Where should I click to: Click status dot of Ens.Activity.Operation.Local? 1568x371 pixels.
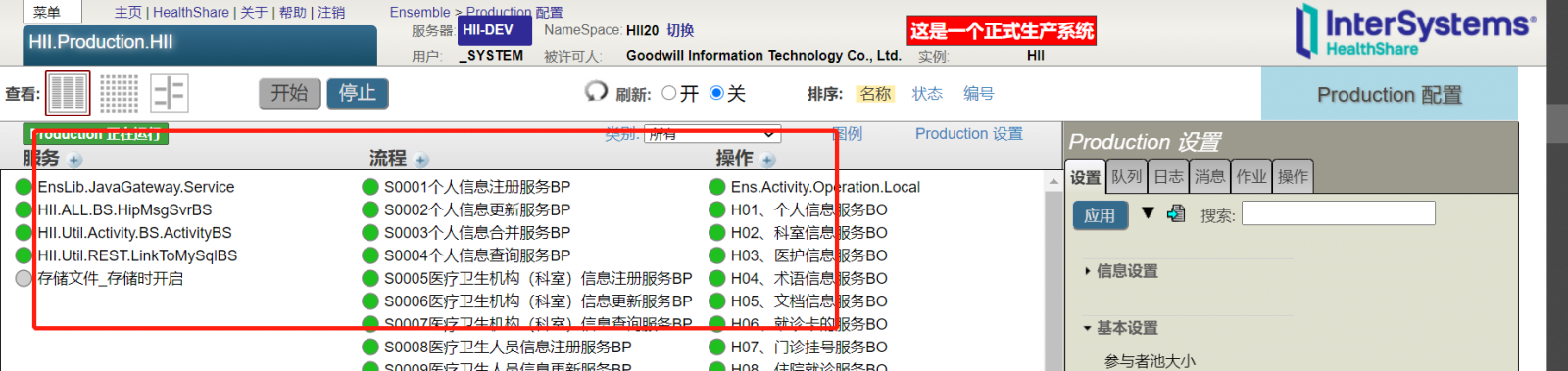(717, 186)
